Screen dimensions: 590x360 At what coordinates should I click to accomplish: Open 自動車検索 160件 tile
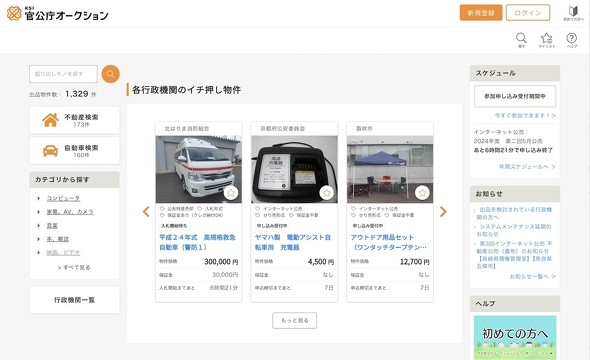[75, 150]
